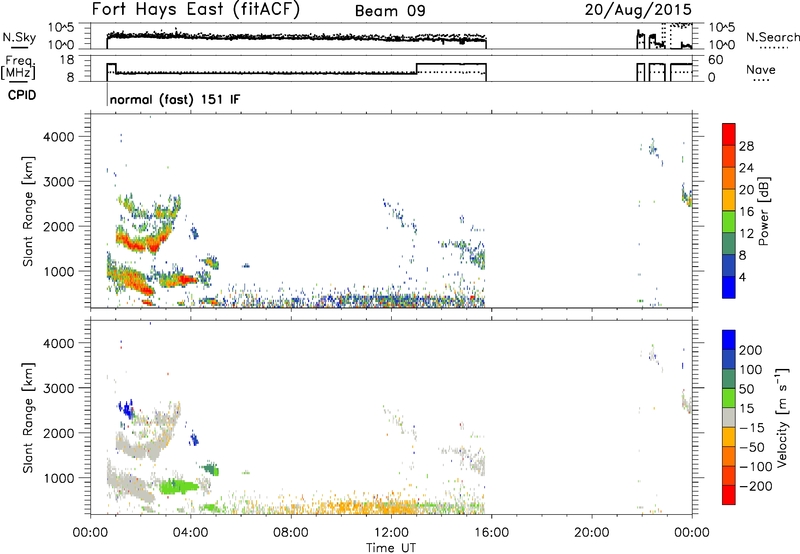800x554 pixels.
Task: Click the dark blue velocity patch near 2500 km
Action: 126,408
